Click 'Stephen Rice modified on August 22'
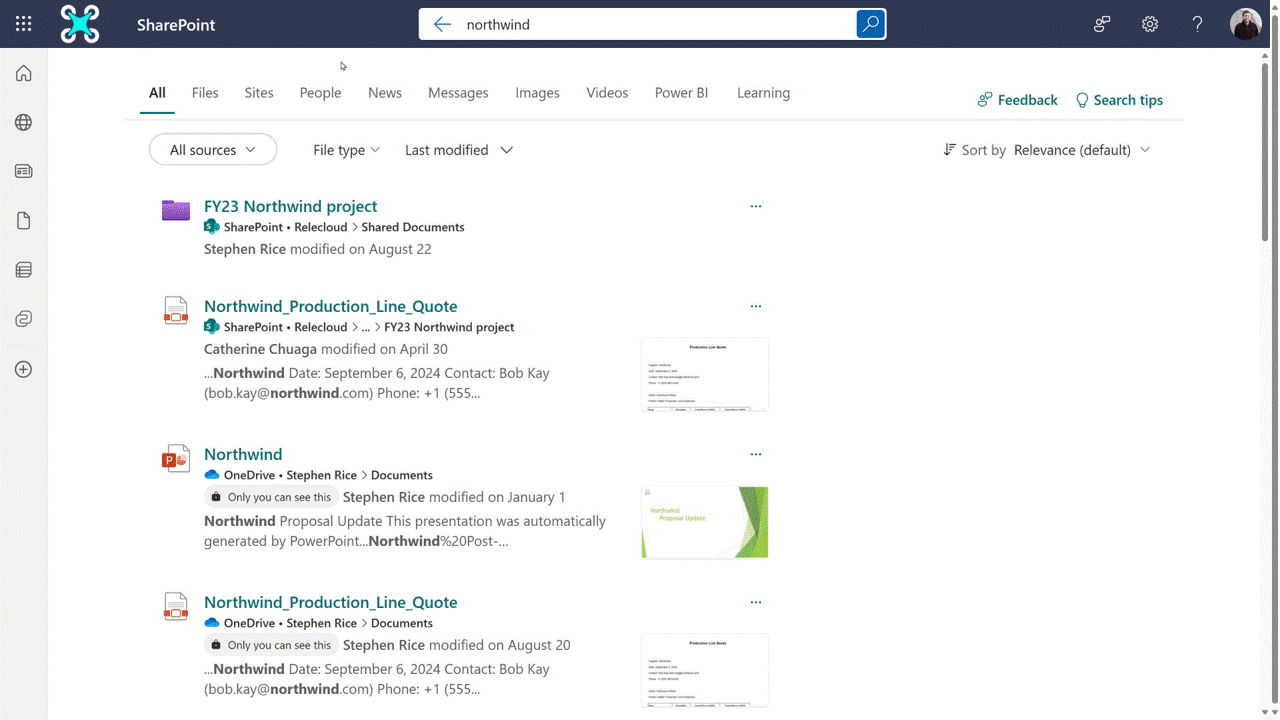 (318, 249)
